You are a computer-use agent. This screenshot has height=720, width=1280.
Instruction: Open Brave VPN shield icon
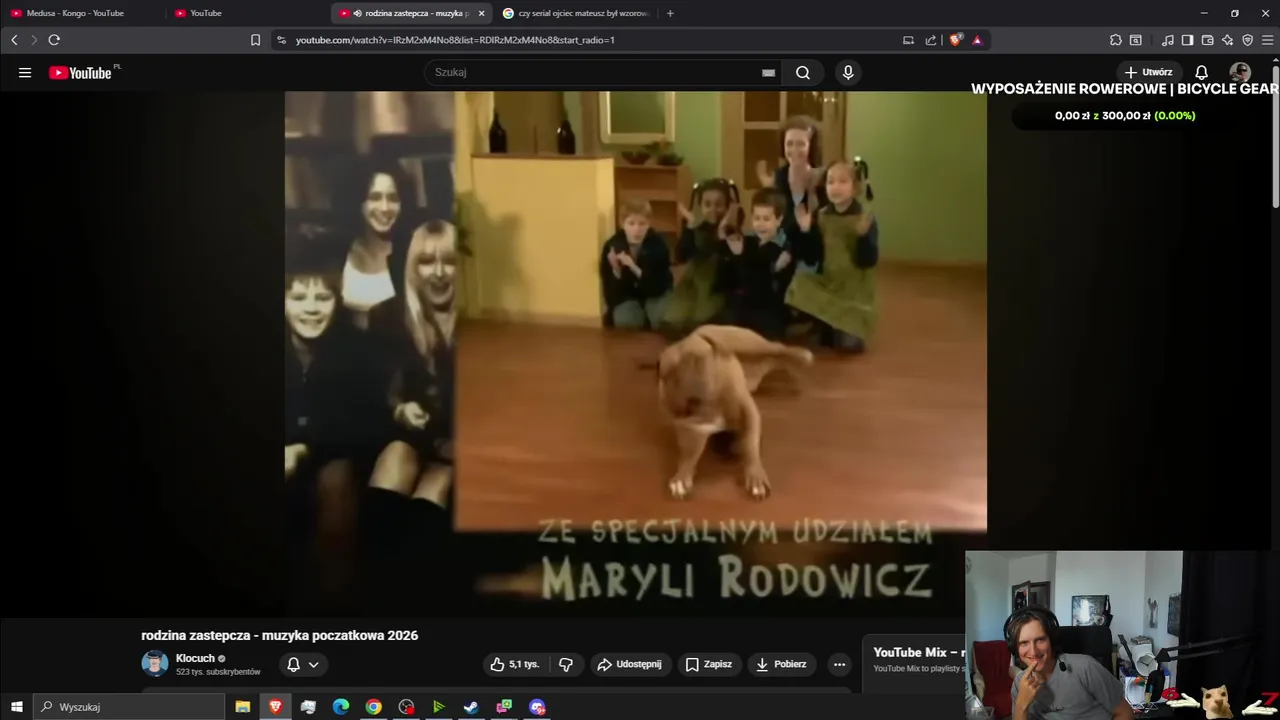click(1247, 40)
